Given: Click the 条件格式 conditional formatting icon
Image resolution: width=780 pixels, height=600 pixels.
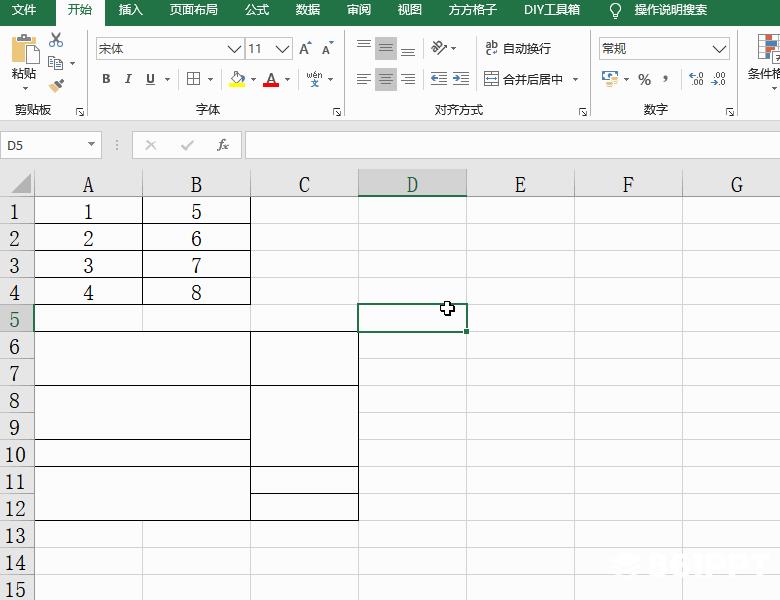Looking at the screenshot, I should click(768, 48).
